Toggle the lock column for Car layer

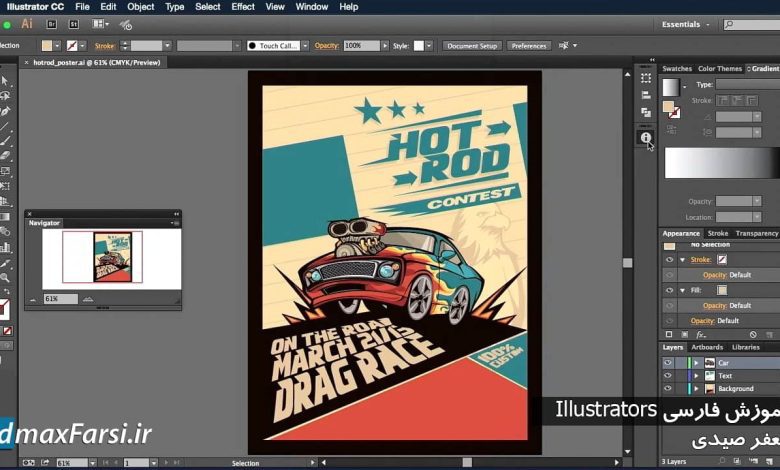(x=681, y=363)
